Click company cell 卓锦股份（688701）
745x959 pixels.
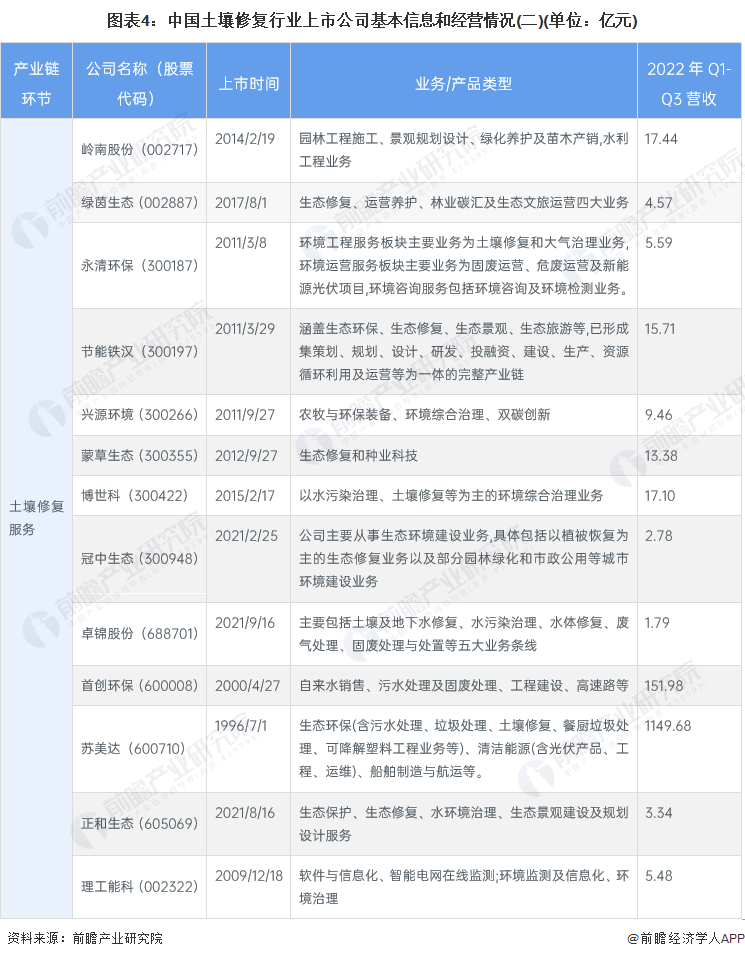pos(139,634)
